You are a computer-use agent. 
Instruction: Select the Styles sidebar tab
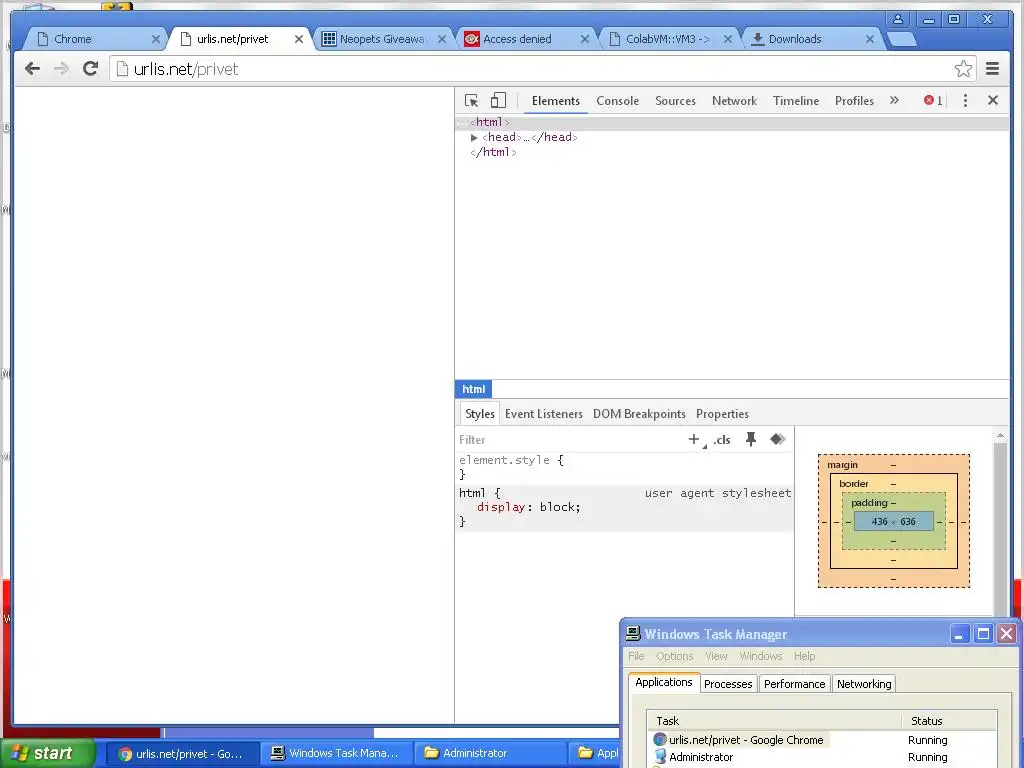479,414
